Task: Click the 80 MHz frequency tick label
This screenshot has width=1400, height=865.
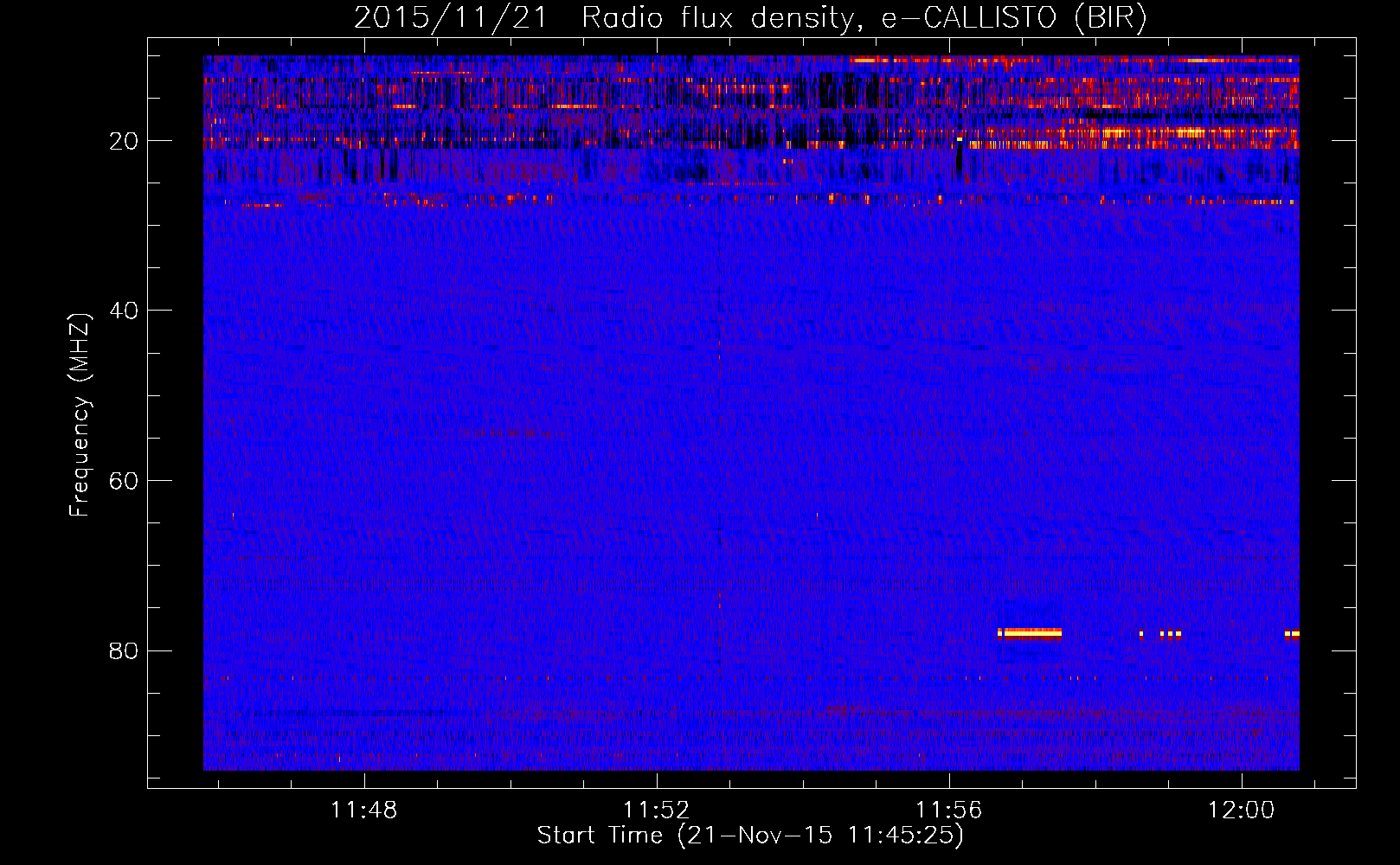Action: click(124, 650)
